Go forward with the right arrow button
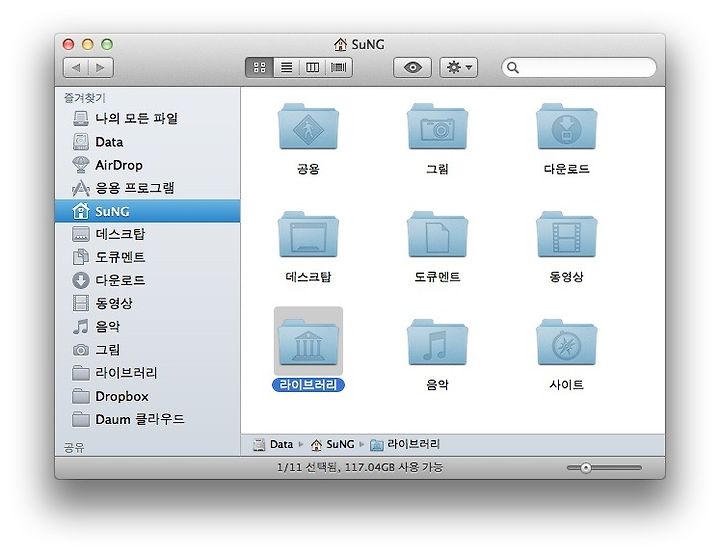720x555 pixels. (x=101, y=68)
